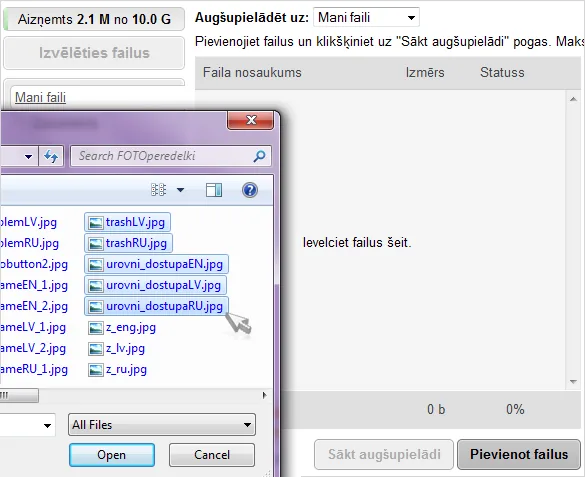This screenshot has height=477, width=585.
Task: Select the file name ending ameLV_2.jpg
Action: 33,349
